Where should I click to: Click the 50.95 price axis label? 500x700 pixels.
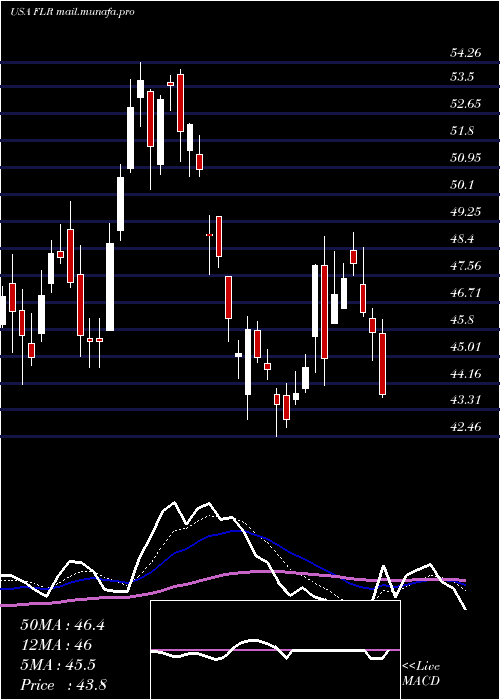466,158
